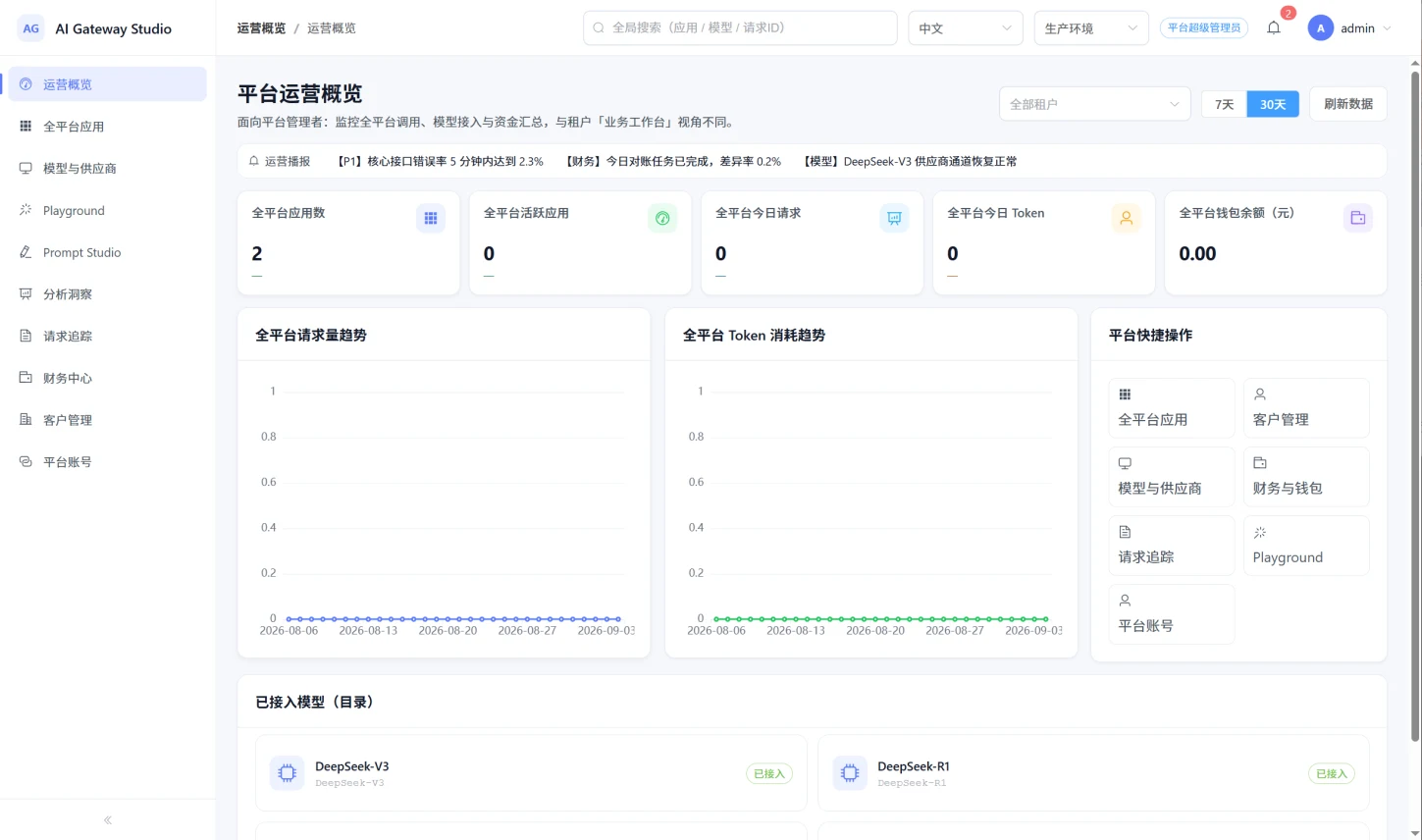1422x840 pixels.
Task: Open the 中文 language dropdown
Action: pos(966,28)
